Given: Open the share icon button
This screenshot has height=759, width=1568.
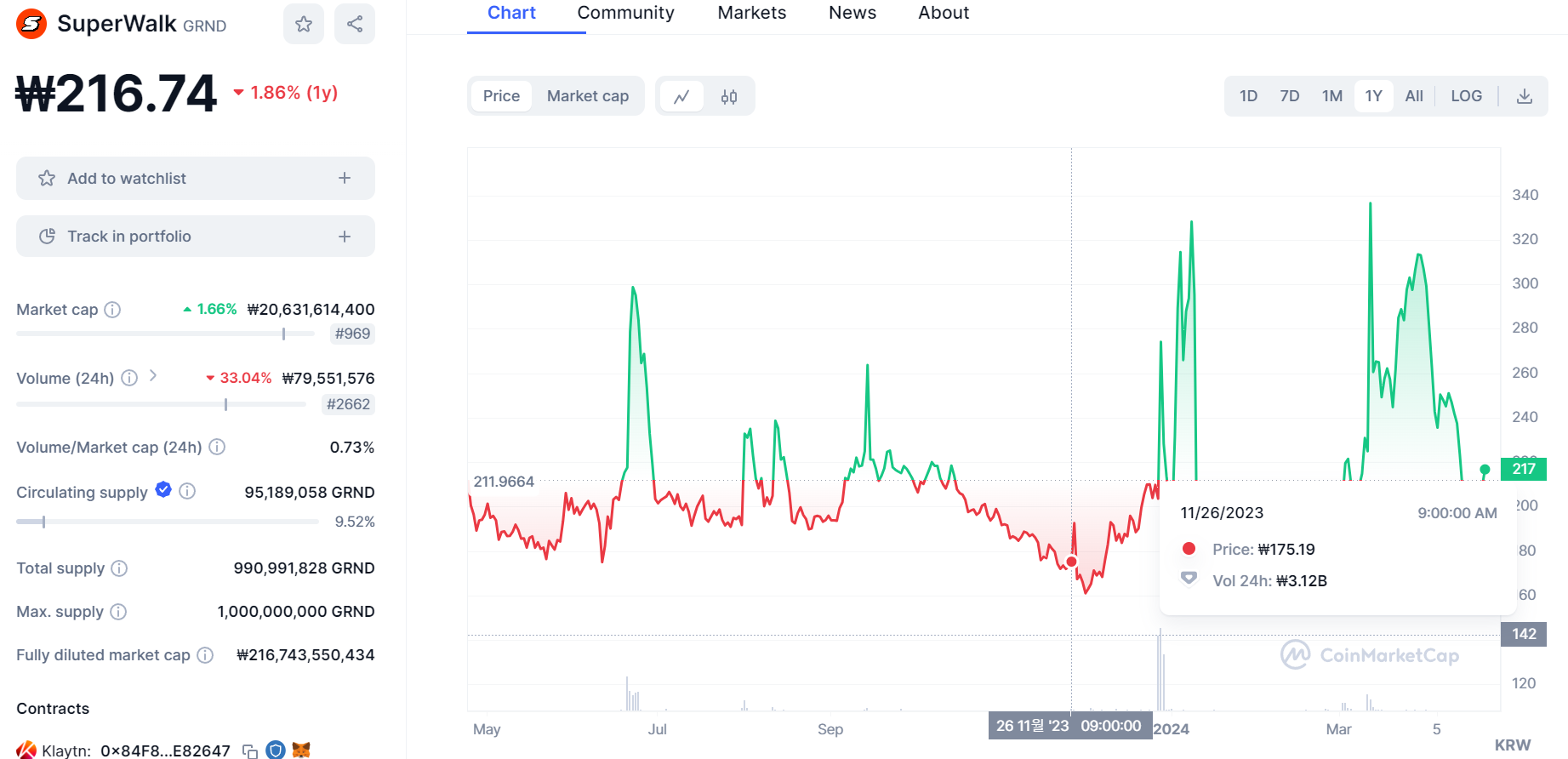Looking at the screenshot, I should click(355, 24).
